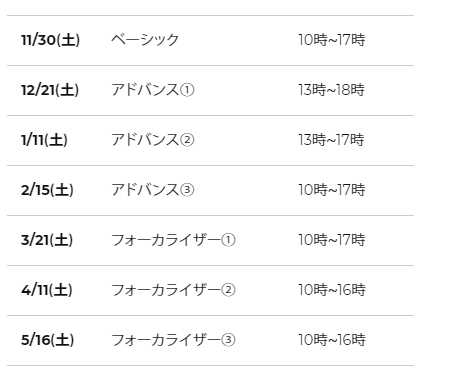Select the アドバンス② course text
Image resolution: width=456 pixels, height=383 pixels.
(153, 140)
